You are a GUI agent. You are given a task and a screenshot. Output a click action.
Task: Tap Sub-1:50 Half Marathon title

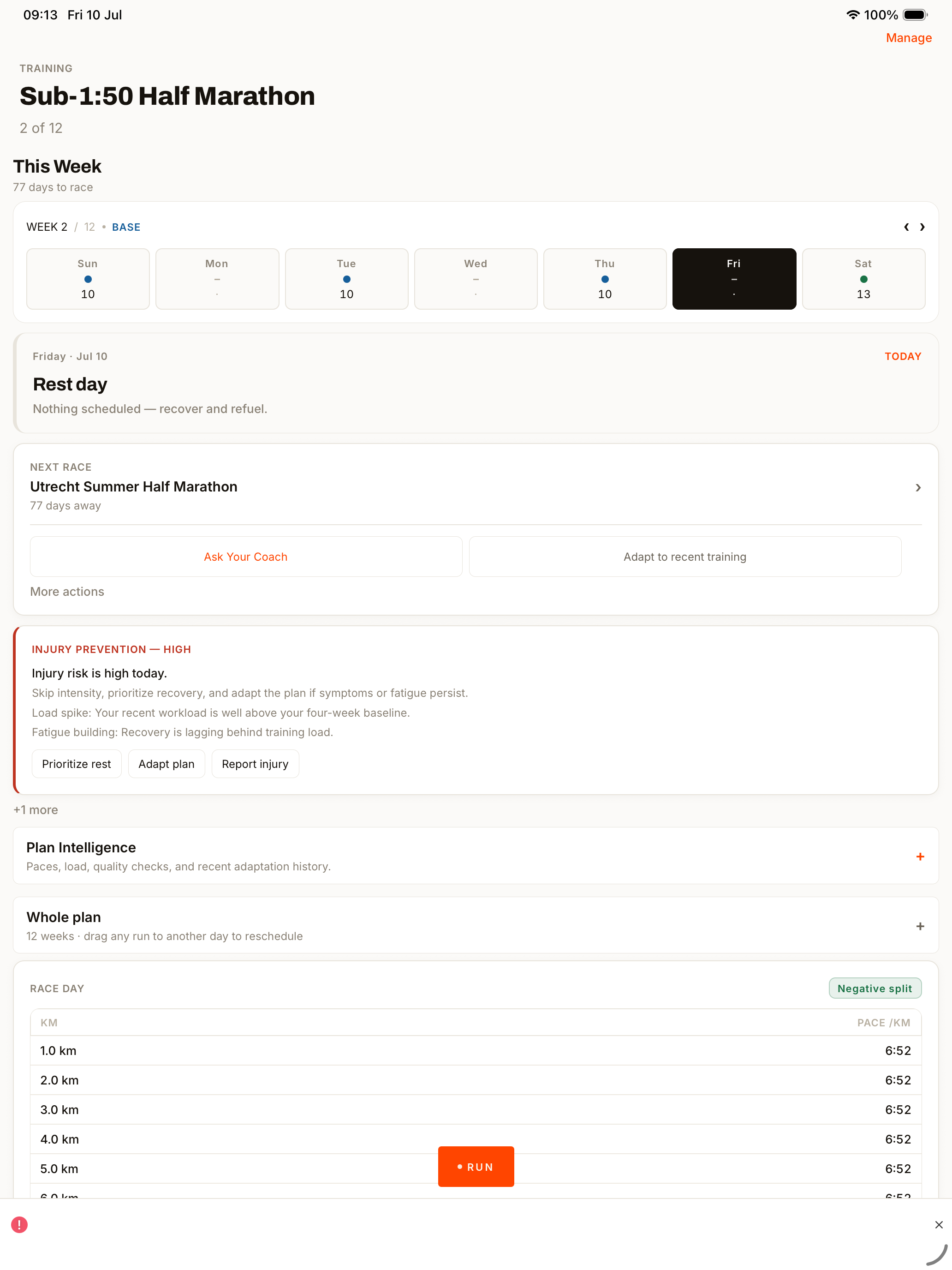point(167,96)
